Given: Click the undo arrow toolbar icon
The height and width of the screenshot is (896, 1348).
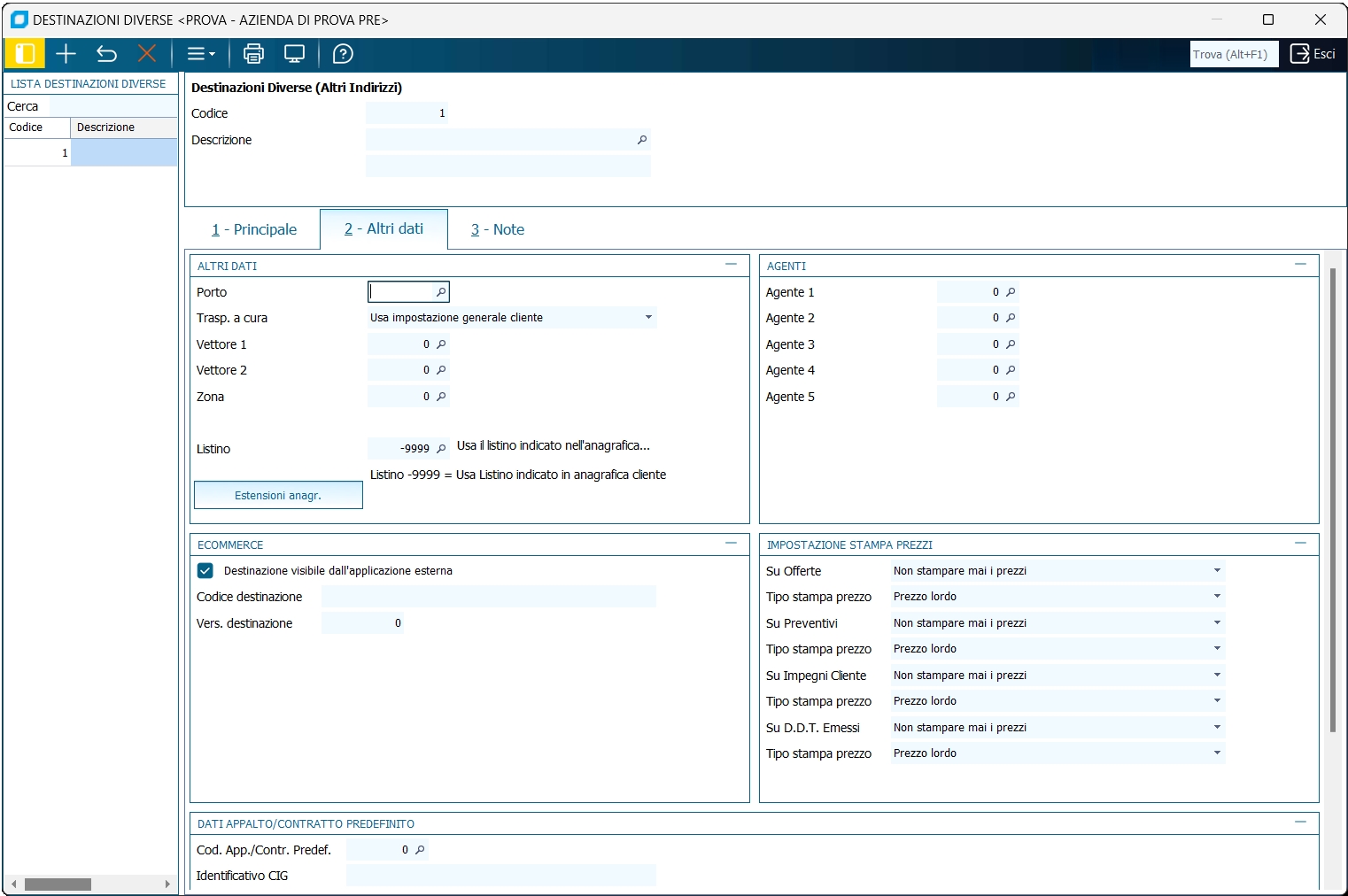Looking at the screenshot, I should tap(106, 54).
